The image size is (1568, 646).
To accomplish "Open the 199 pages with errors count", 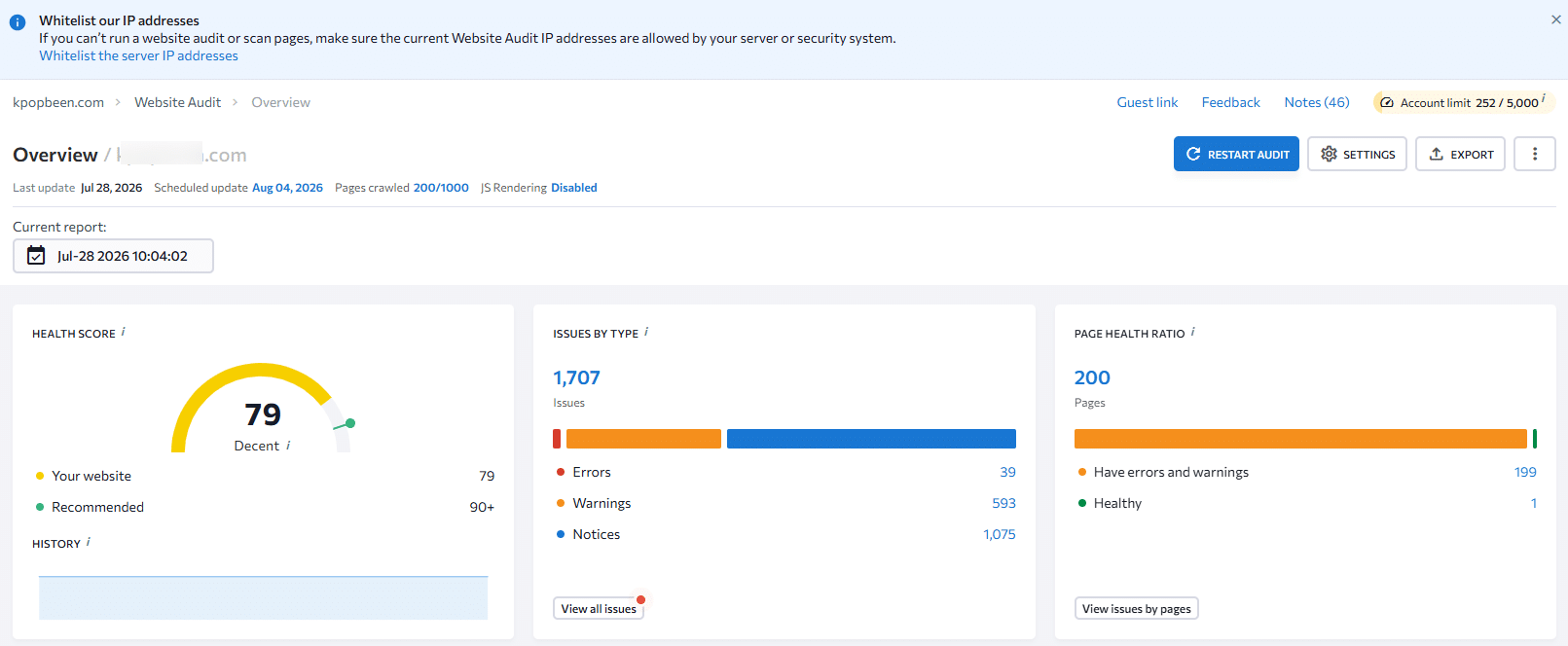I will pyautogui.click(x=1525, y=472).
